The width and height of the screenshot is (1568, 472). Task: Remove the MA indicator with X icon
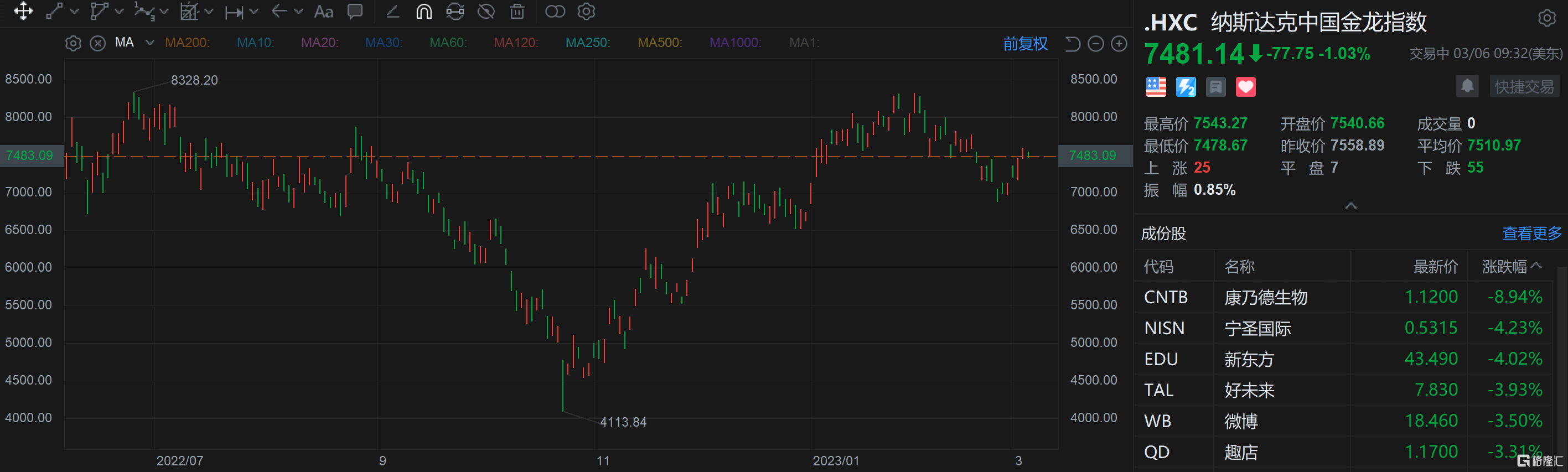[x=97, y=43]
